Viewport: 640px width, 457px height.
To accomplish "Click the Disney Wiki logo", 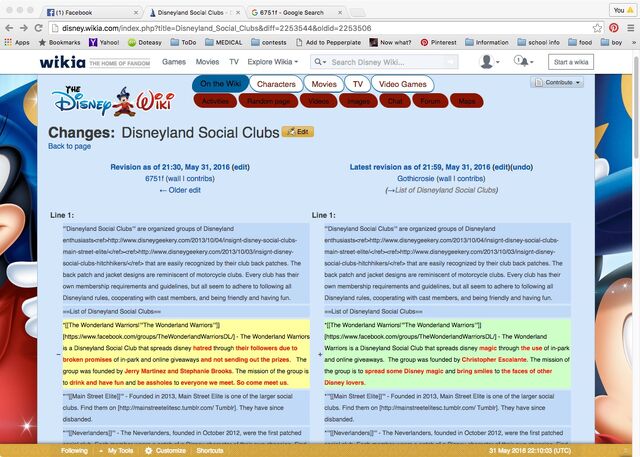I will click(x=113, y=100).
